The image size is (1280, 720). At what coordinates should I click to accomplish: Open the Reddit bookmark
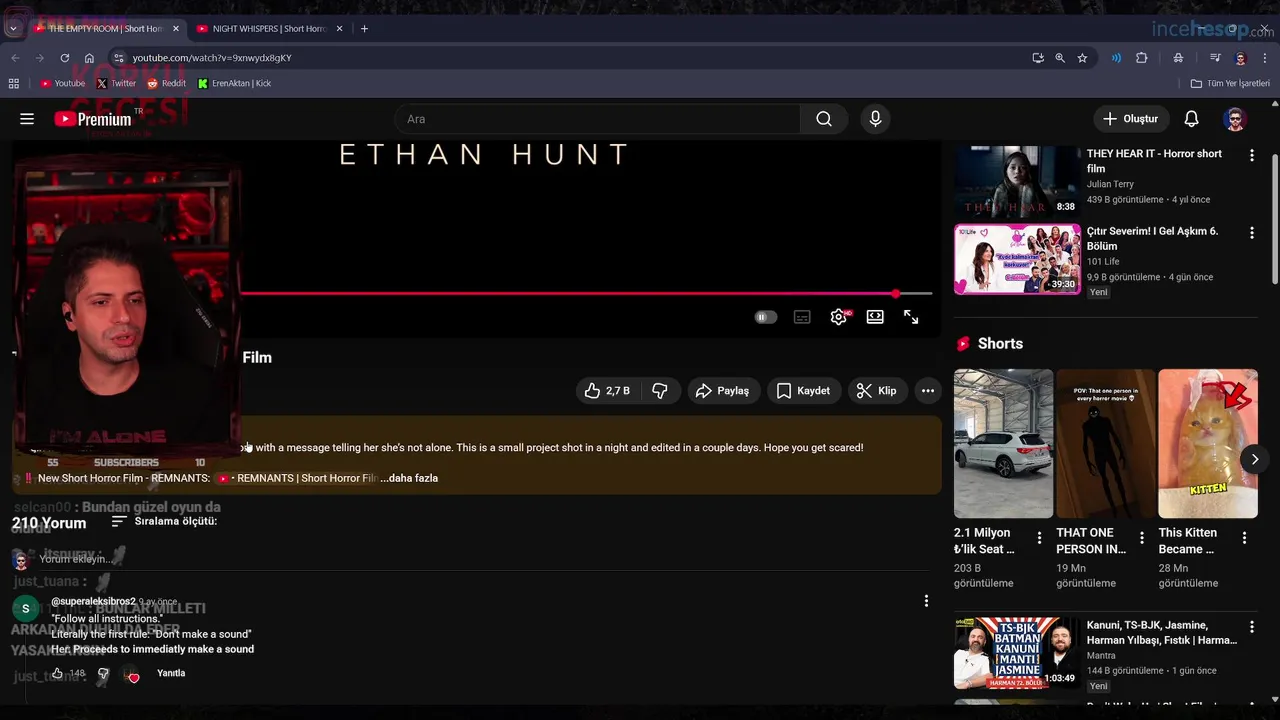pyautogui.click(x=167, y=84)
